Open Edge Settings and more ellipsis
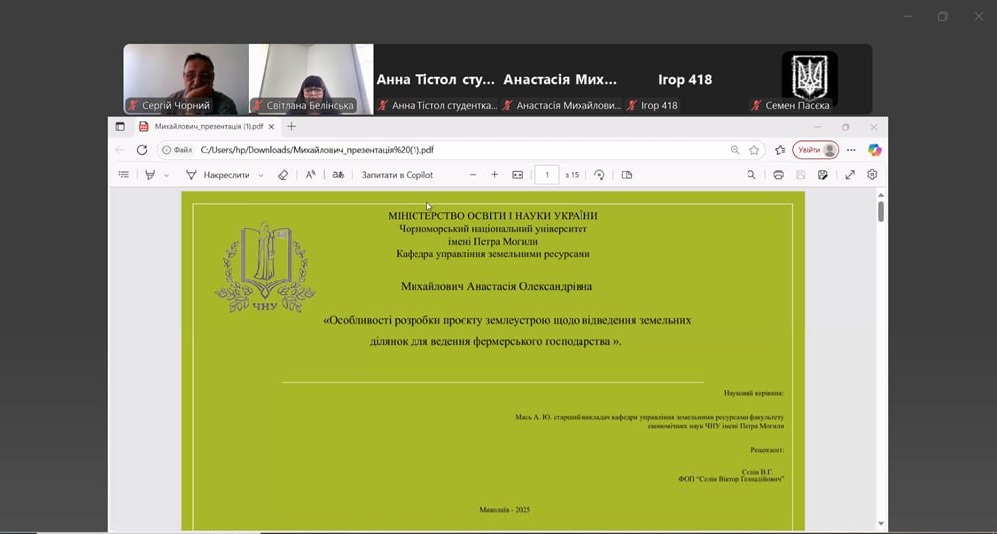 pyautogui.click(x=851, y=150)
